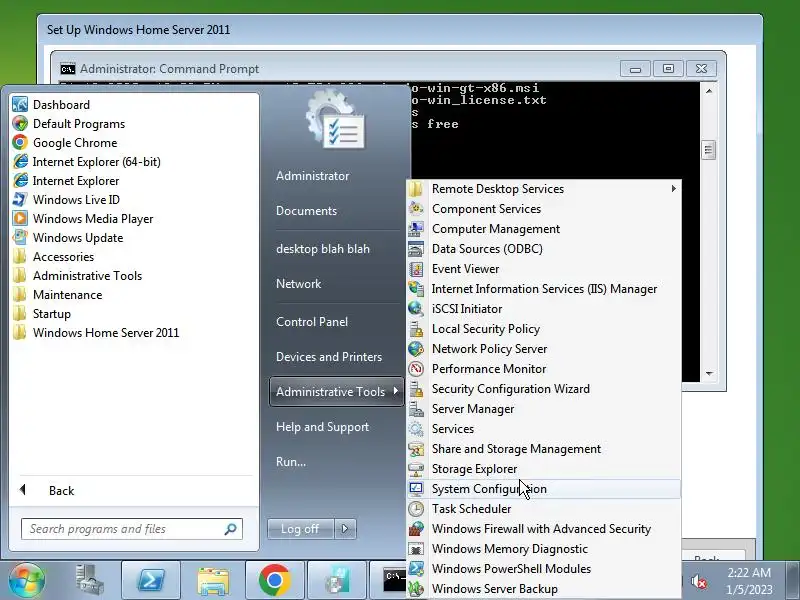
Task: Open Windows Server Backup icon
Action: [416, 588]
